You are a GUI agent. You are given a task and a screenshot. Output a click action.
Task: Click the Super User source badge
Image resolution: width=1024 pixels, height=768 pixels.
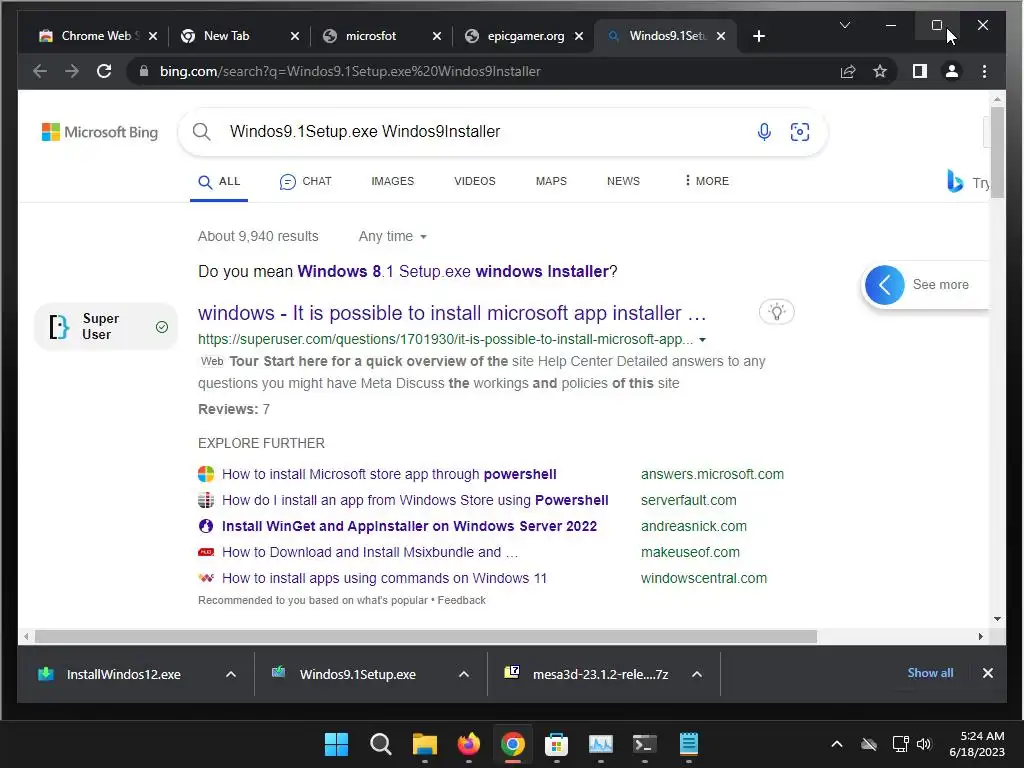[106, 327]
